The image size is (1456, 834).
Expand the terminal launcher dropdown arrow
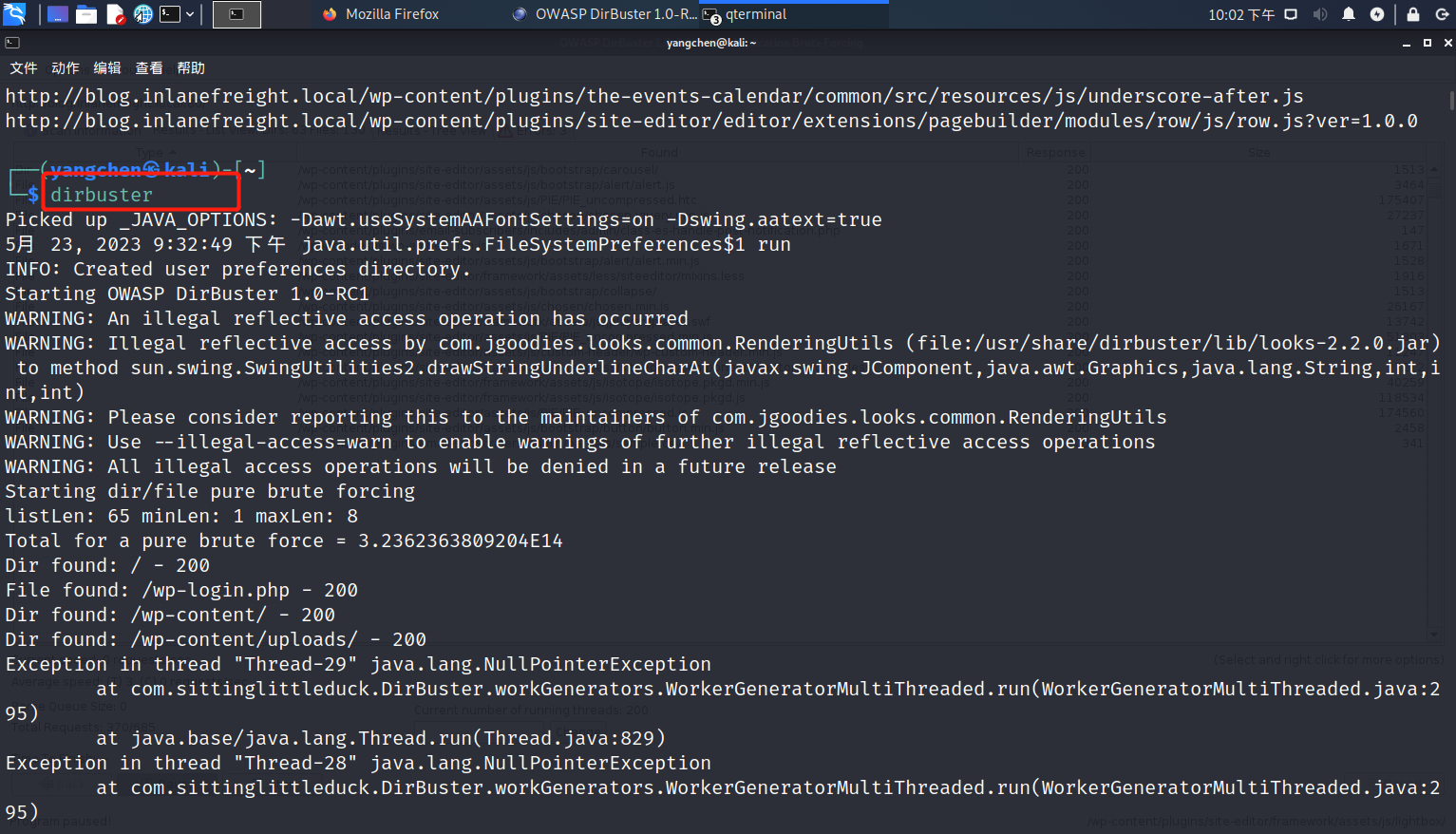pyautogui.click(x=190, y=14)
